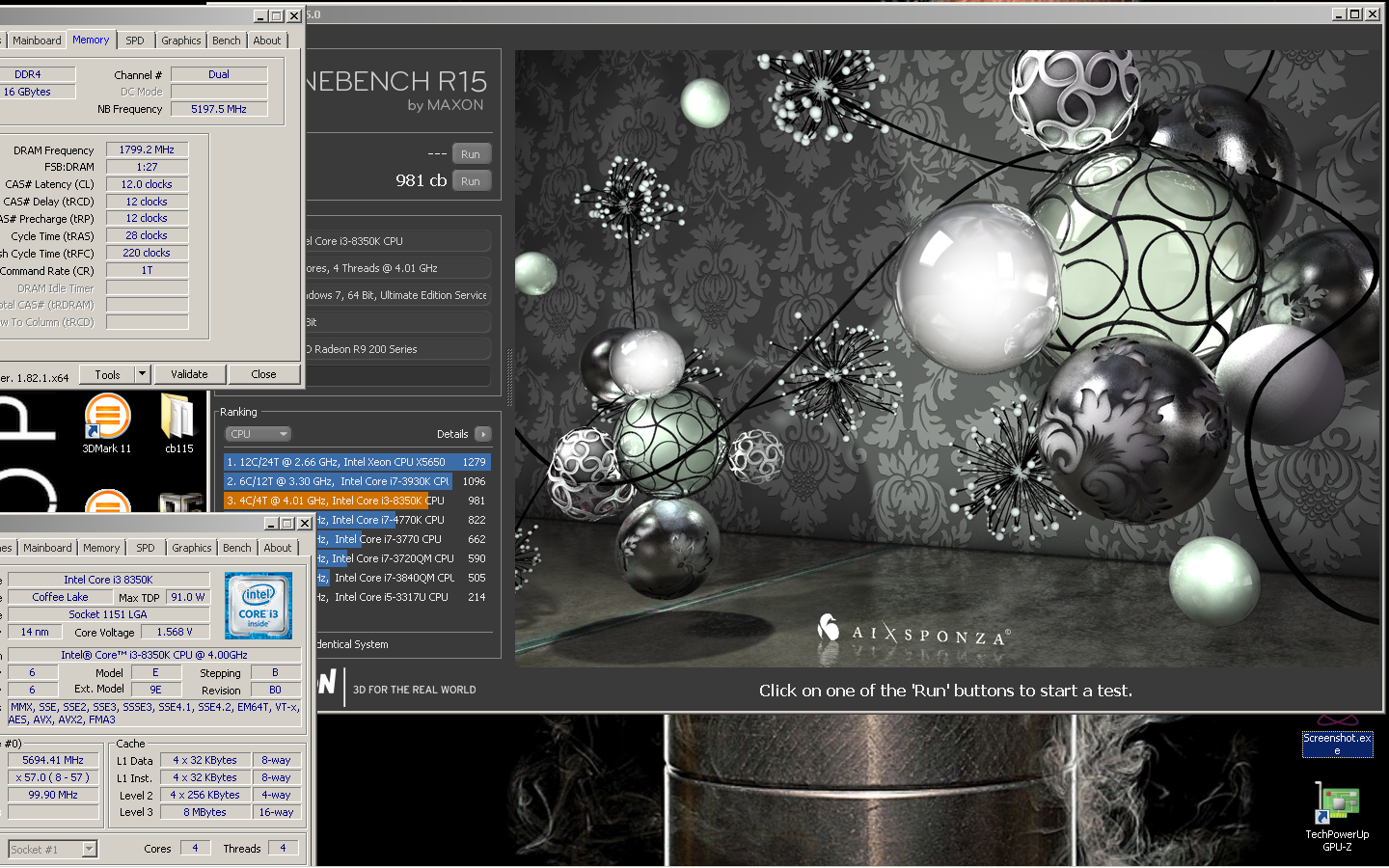Click the Socket 1151 LGA package field
The width and height of the screenshot is (1389, 868).
(x=108, y=614)
